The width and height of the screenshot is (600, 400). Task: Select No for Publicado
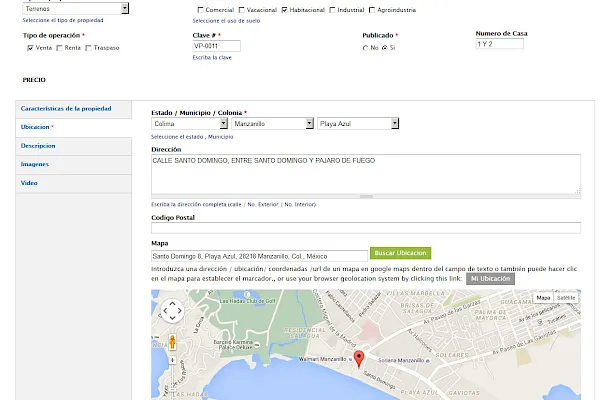(365, 48)
